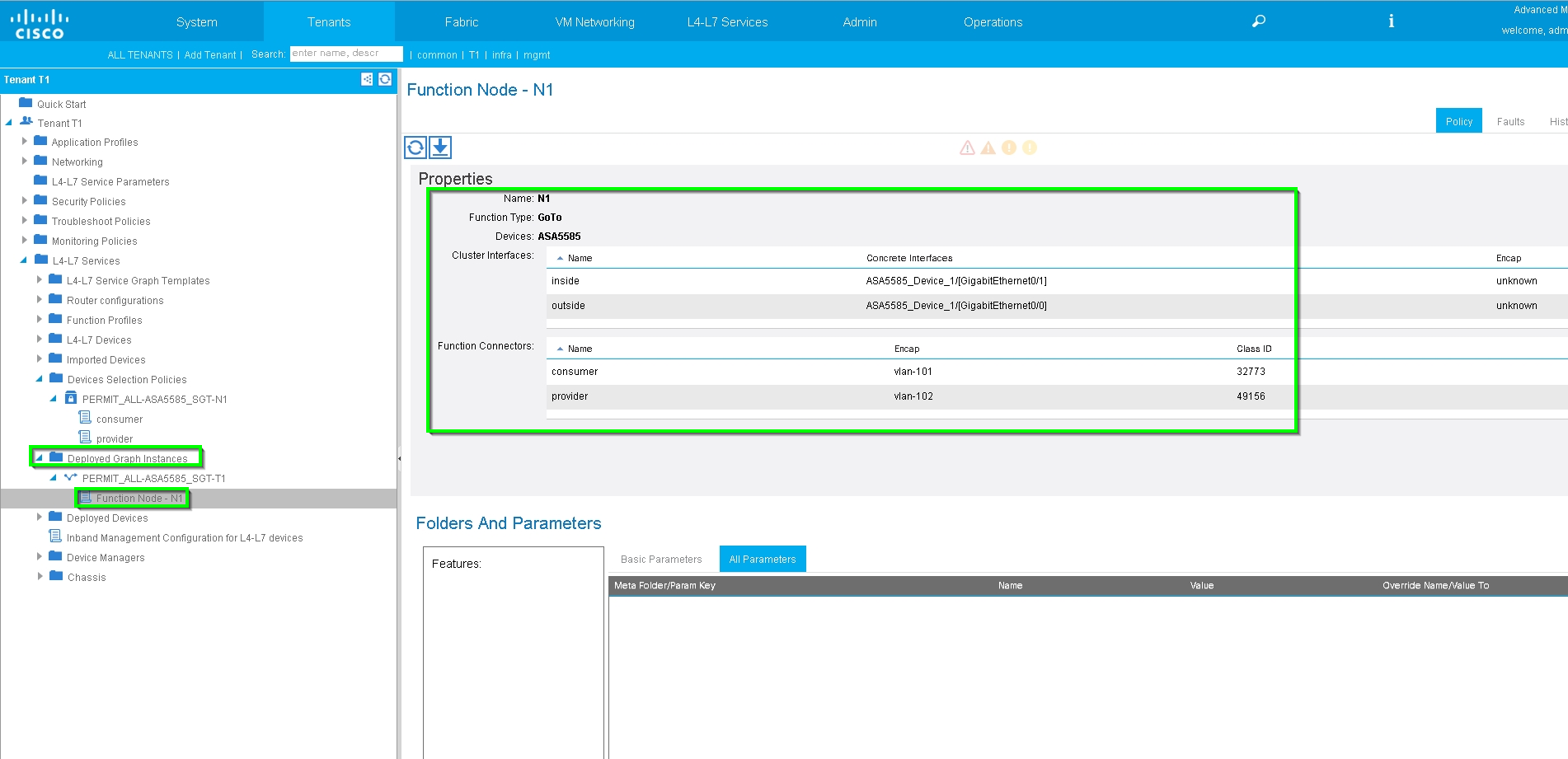
Task: Collapse the Devices Selection Policies node
Action: point(39,379)
